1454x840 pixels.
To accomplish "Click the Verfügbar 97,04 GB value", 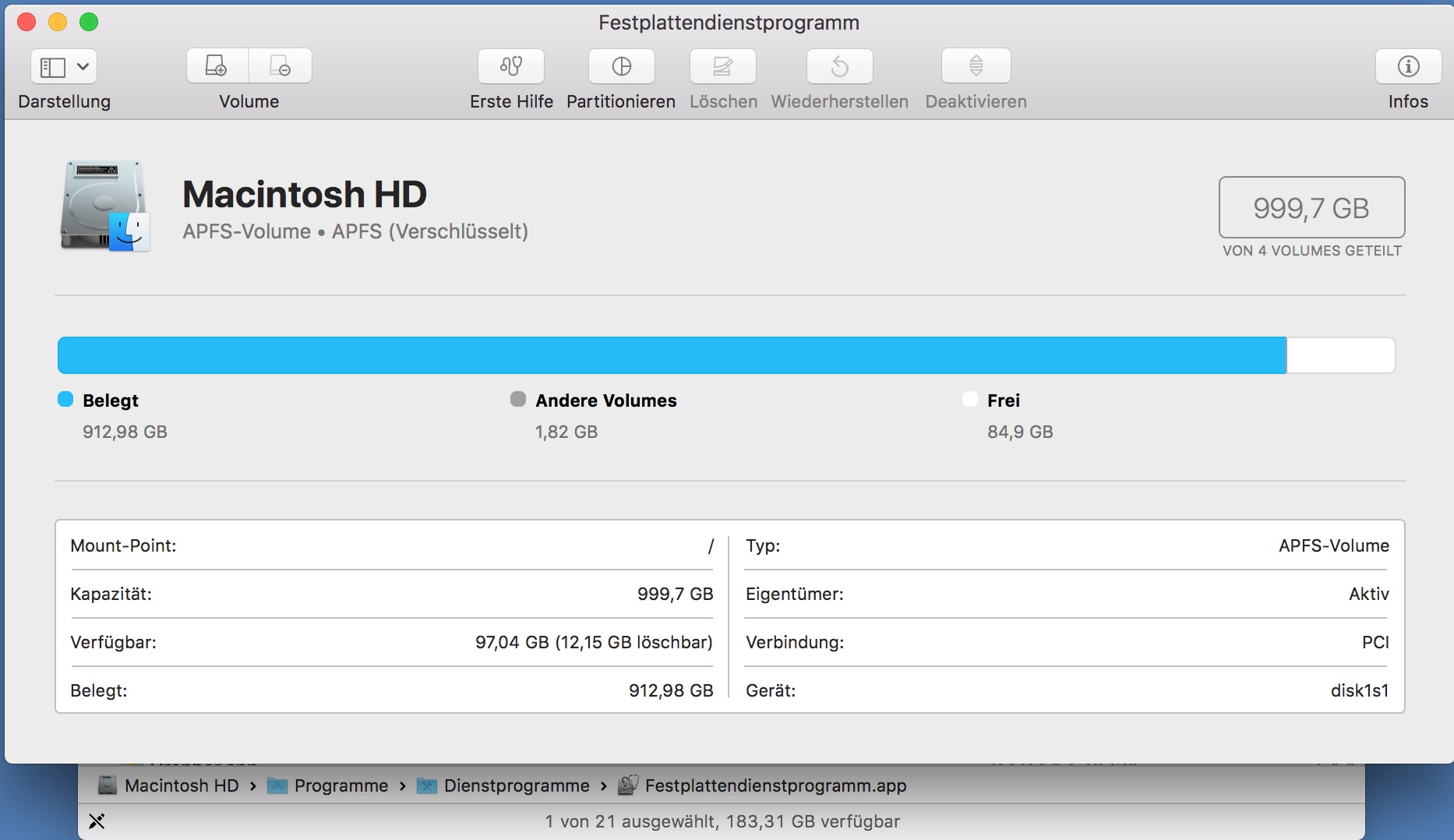I will [594, 642].
